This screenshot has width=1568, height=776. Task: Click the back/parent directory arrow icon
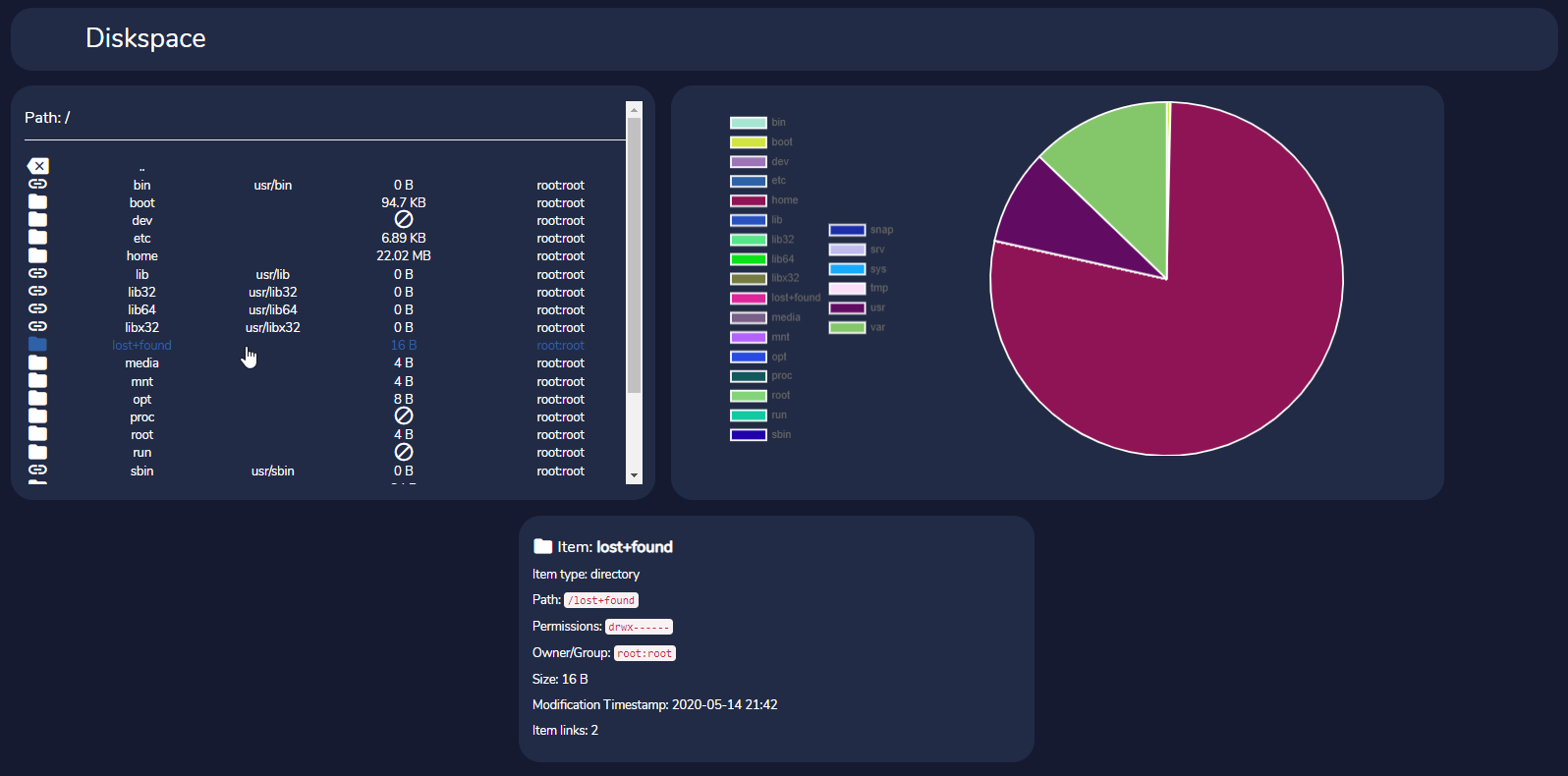pyautogui.click(x=37, y=166)
